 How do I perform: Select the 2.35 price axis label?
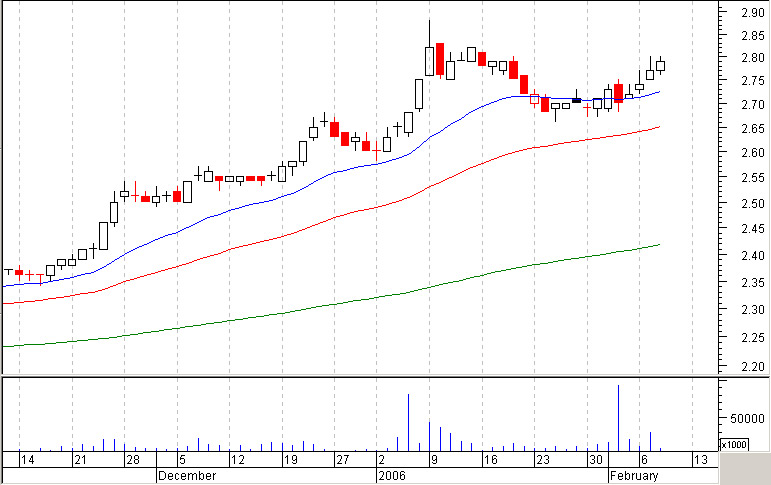point(752,282)
